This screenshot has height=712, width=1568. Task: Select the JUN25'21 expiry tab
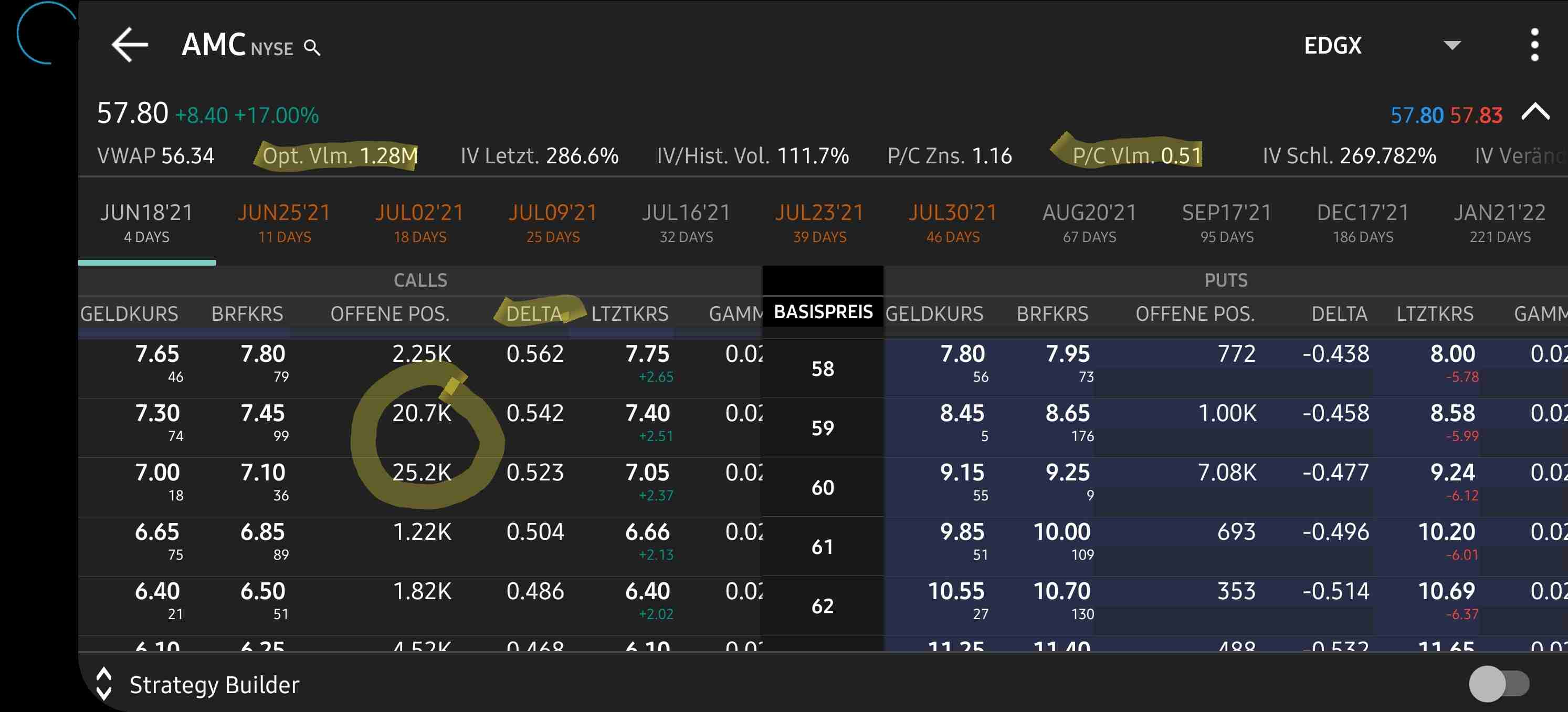(285, 223)
